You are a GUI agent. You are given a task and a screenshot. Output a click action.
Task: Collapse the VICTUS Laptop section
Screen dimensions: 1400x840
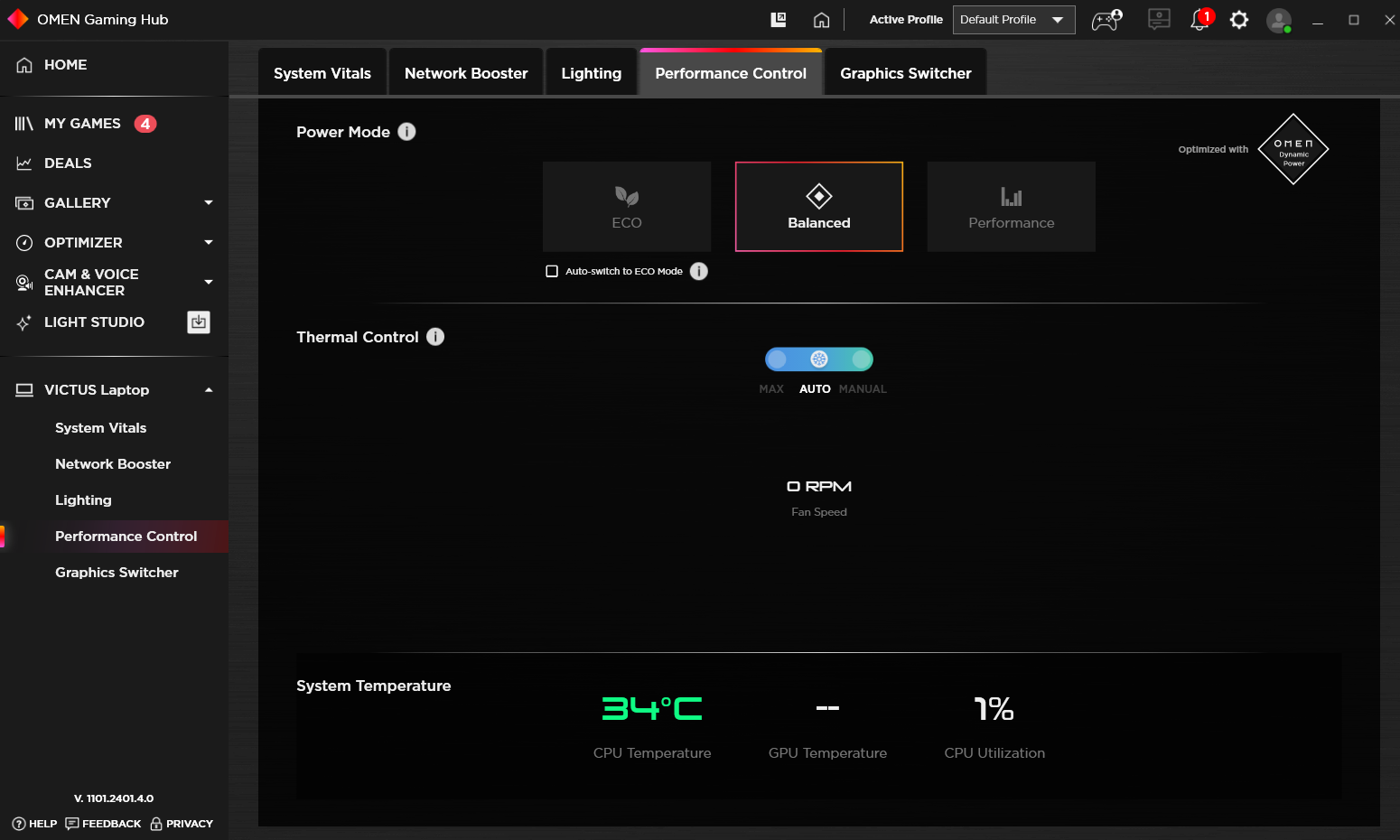tap(209, 390)
